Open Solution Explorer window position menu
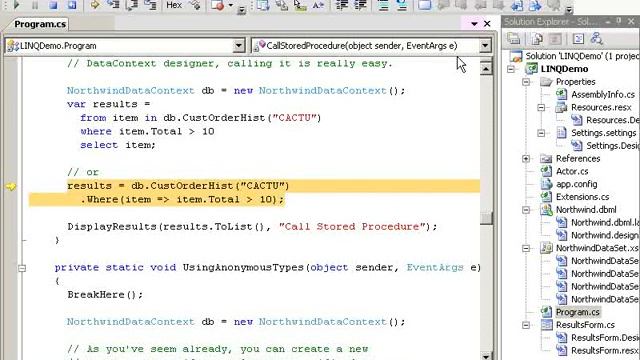 pos(607,21)
